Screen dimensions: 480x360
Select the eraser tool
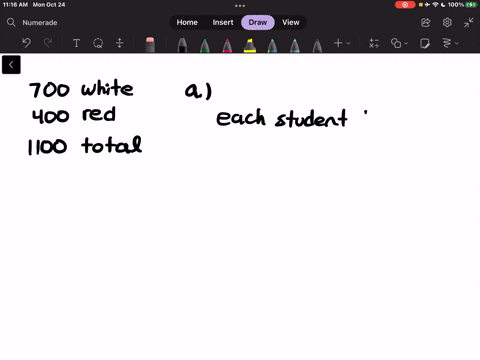coord(150,45)
